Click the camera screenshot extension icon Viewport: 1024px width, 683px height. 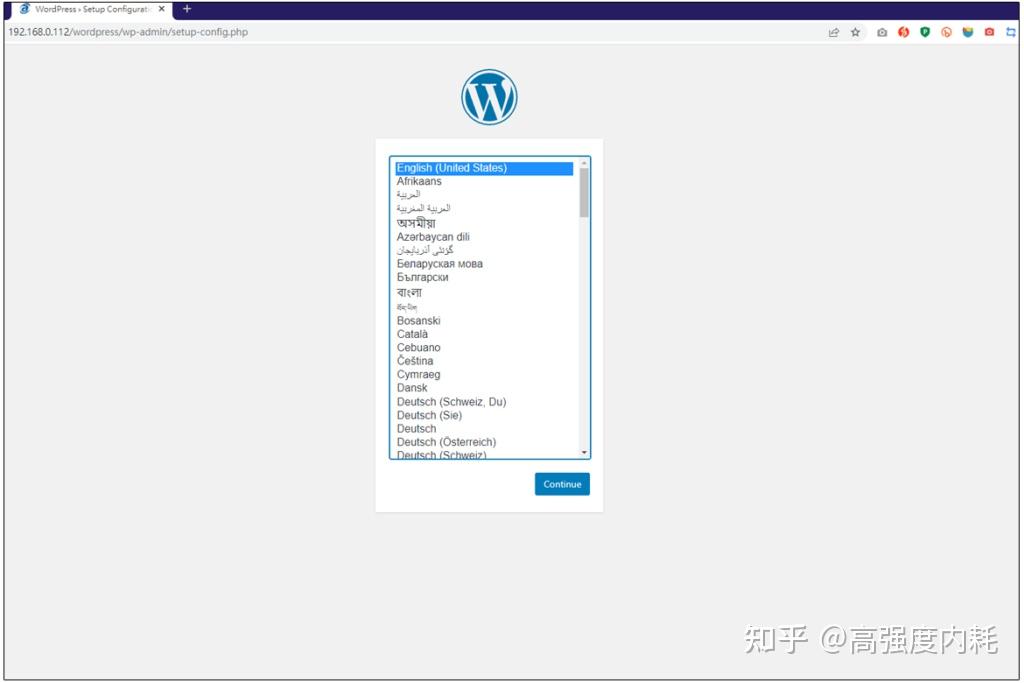pyautogui.click(x=882, y=32)
